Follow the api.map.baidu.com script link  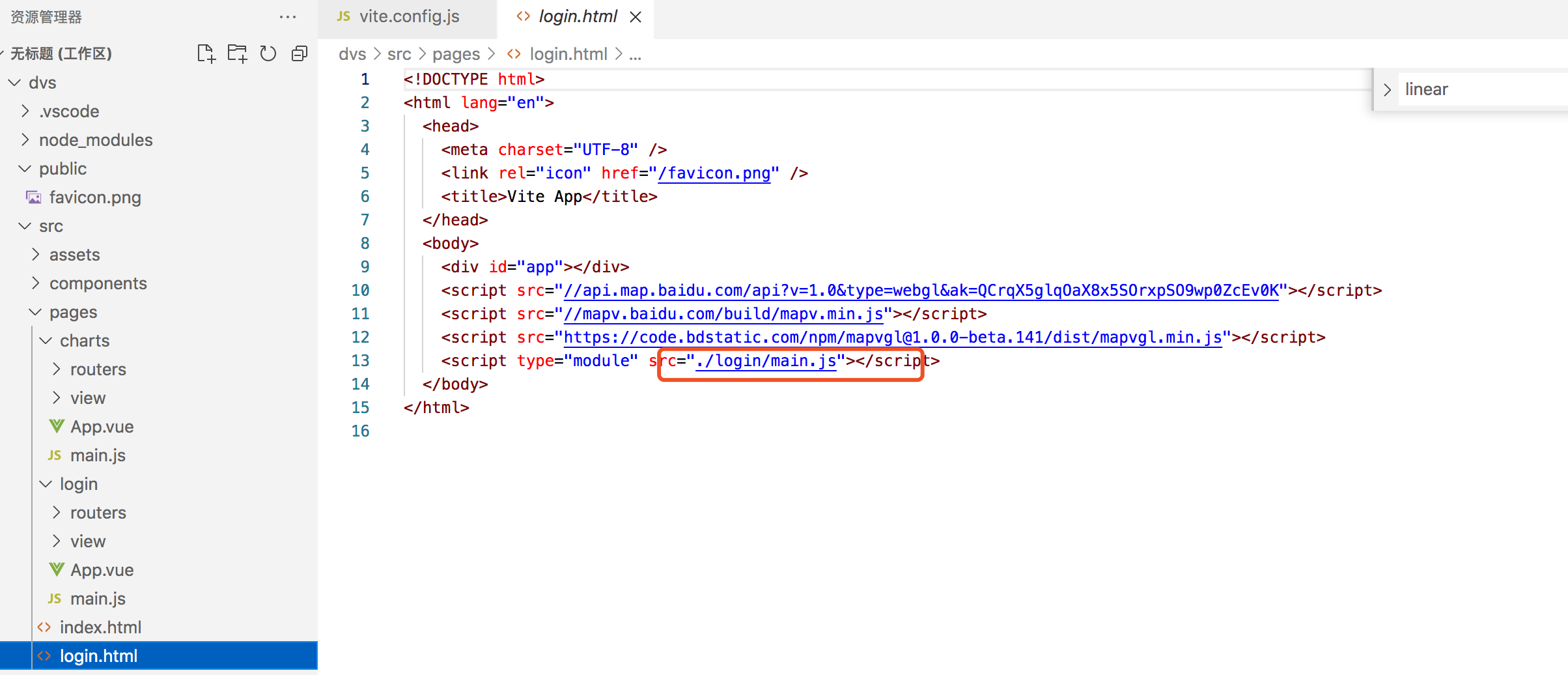pyautogui.click(x=921, y=291)
